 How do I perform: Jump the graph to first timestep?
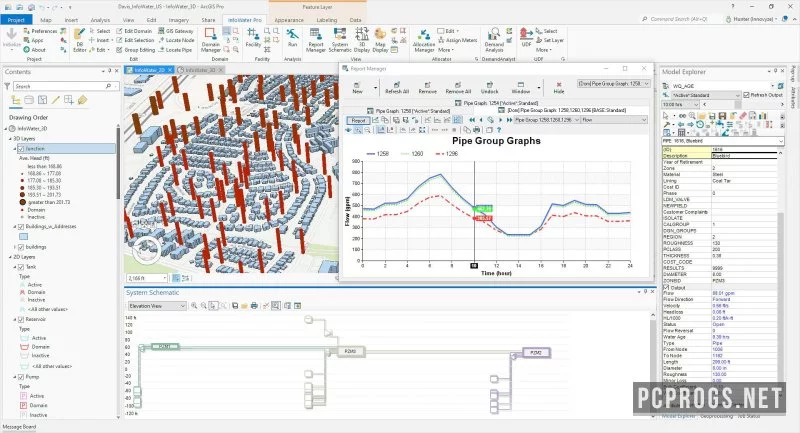click(472, 120)
